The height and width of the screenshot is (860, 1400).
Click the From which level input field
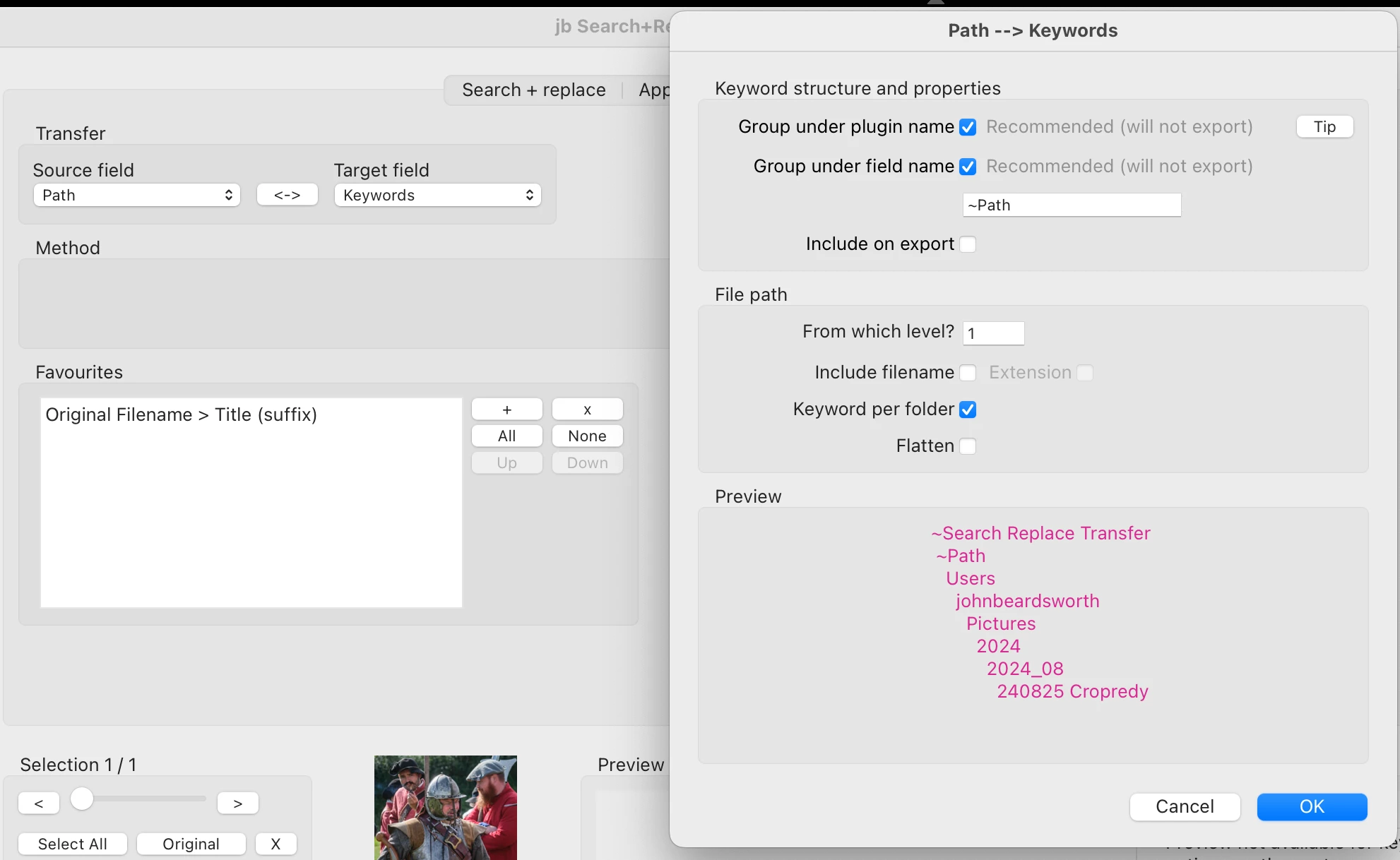[x=993, y=333]
